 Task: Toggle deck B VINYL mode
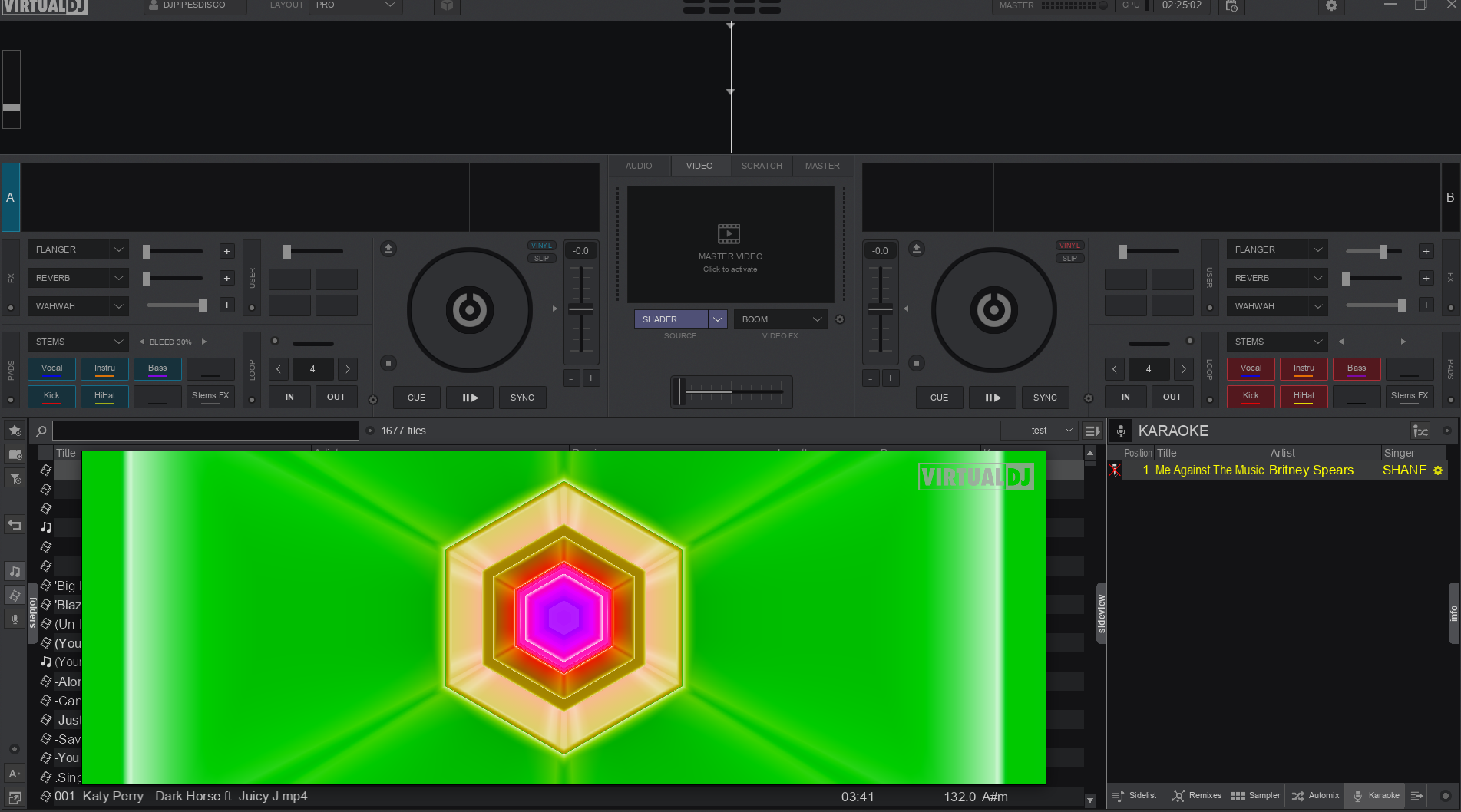(x=1069, y=246)
